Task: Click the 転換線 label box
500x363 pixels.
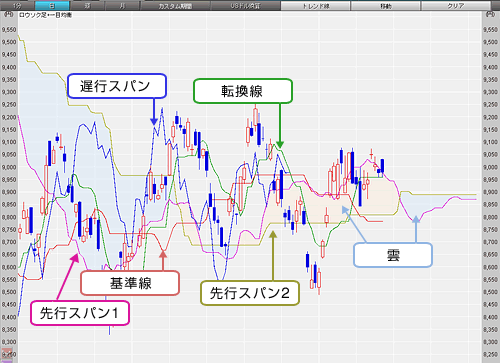Action: pos(243,91)
